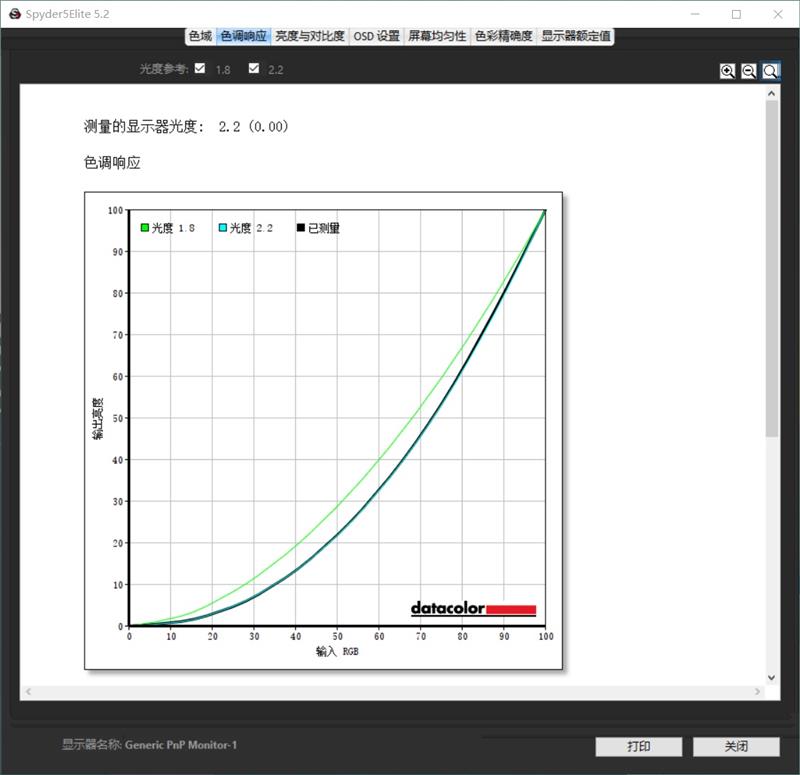Click the datacolor logo on the chart
The width and height of the screenshot is (800, 775).
[x=470, y=605]
